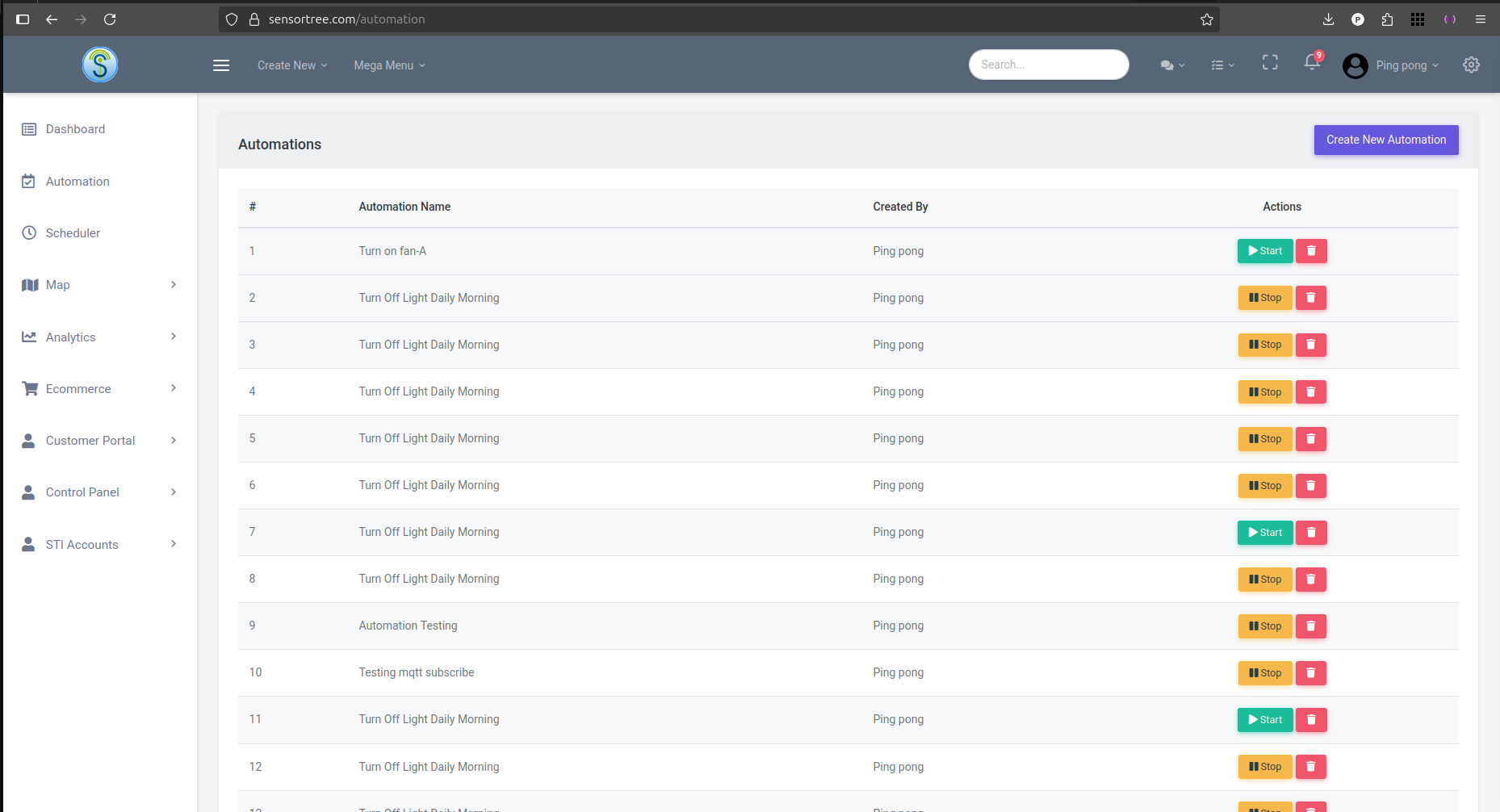Click the user avatar icon
This screenshot has width=1500, height=812.
coord(1355,66)
